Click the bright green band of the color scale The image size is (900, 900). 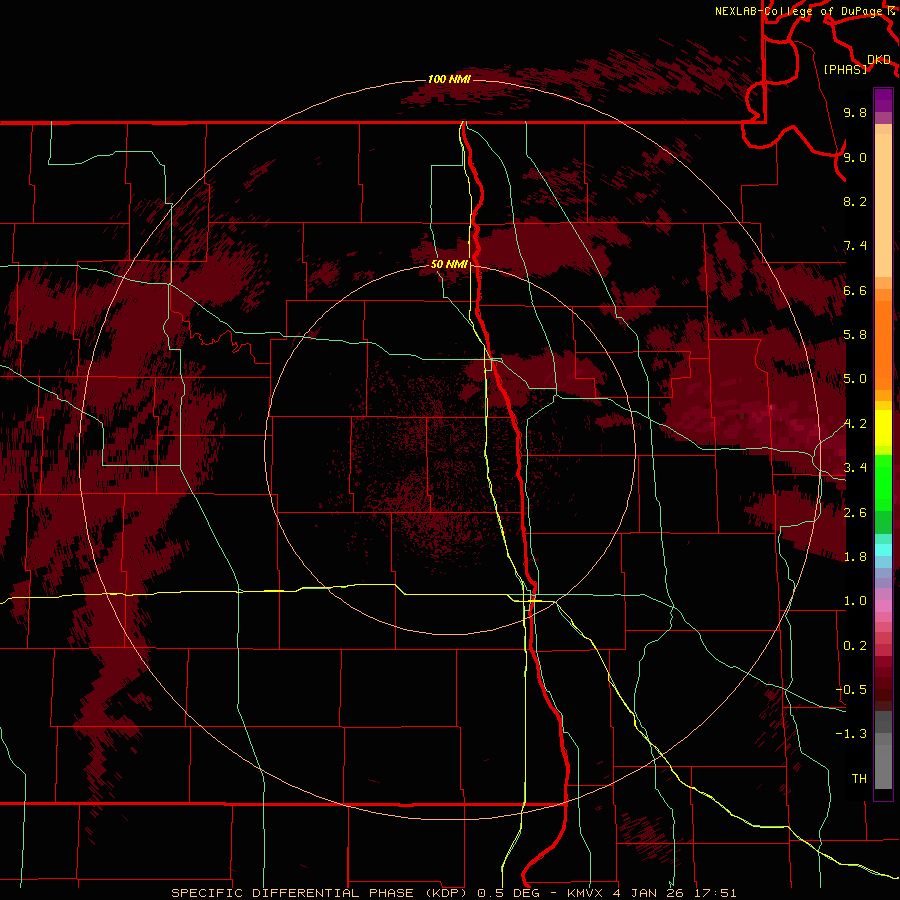pyautogui.click(x=883, y=482)
